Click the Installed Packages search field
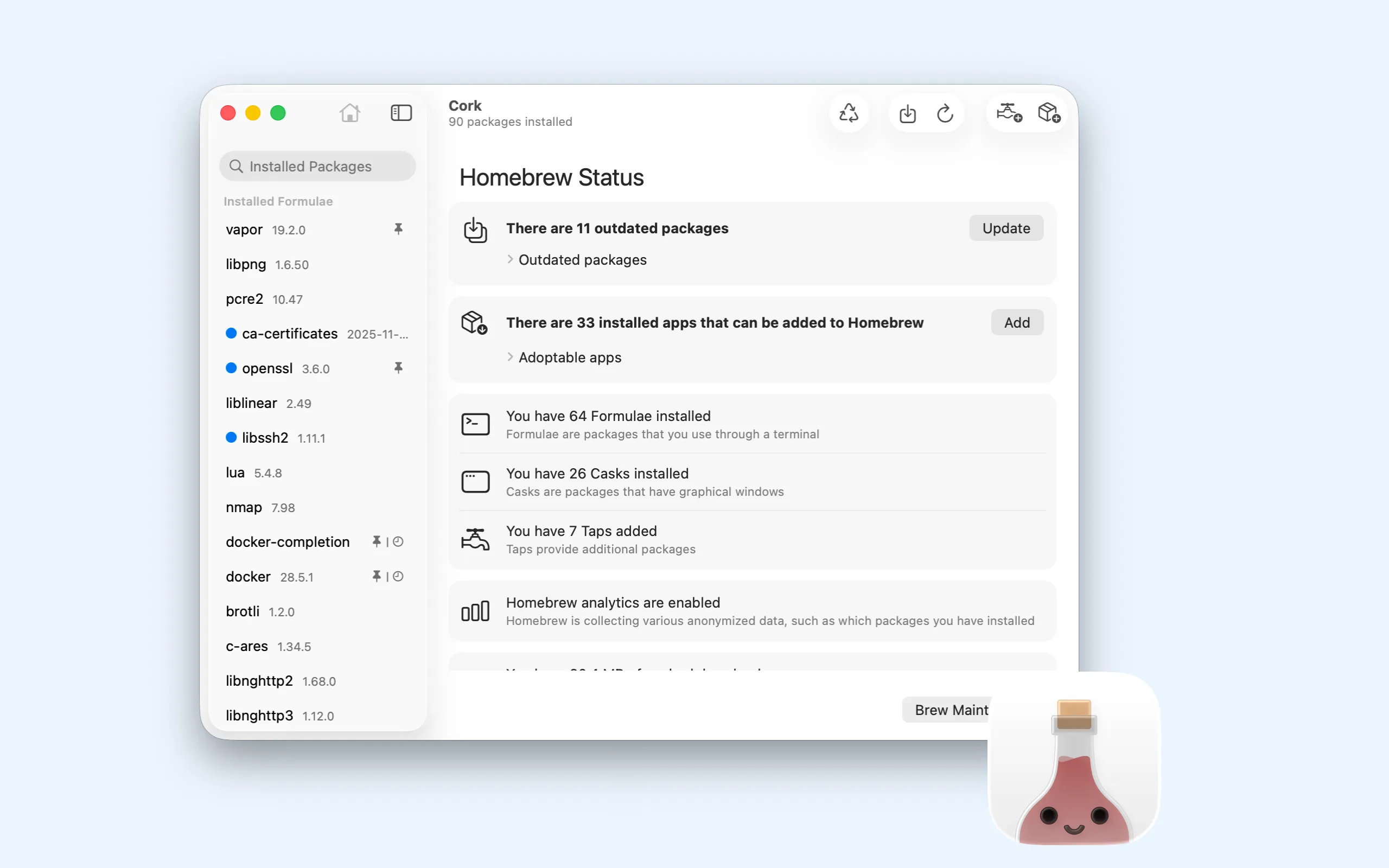 [x=317, y=167]
